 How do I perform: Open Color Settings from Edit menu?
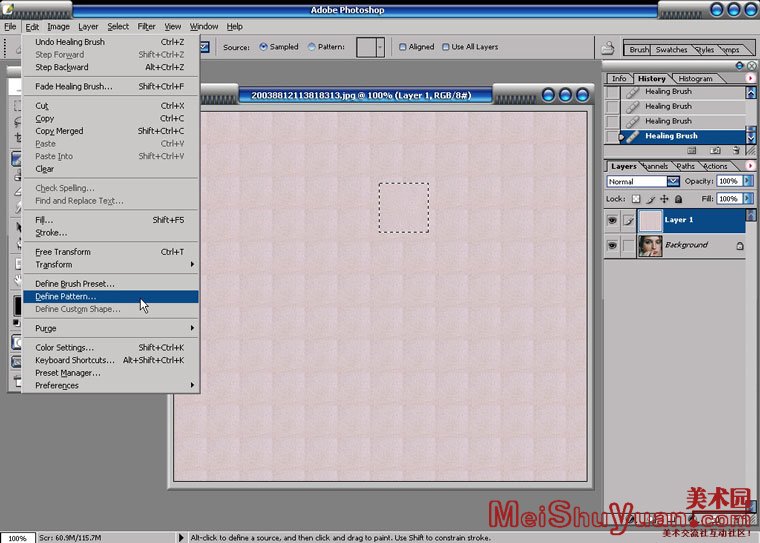(x=111, y=347)
